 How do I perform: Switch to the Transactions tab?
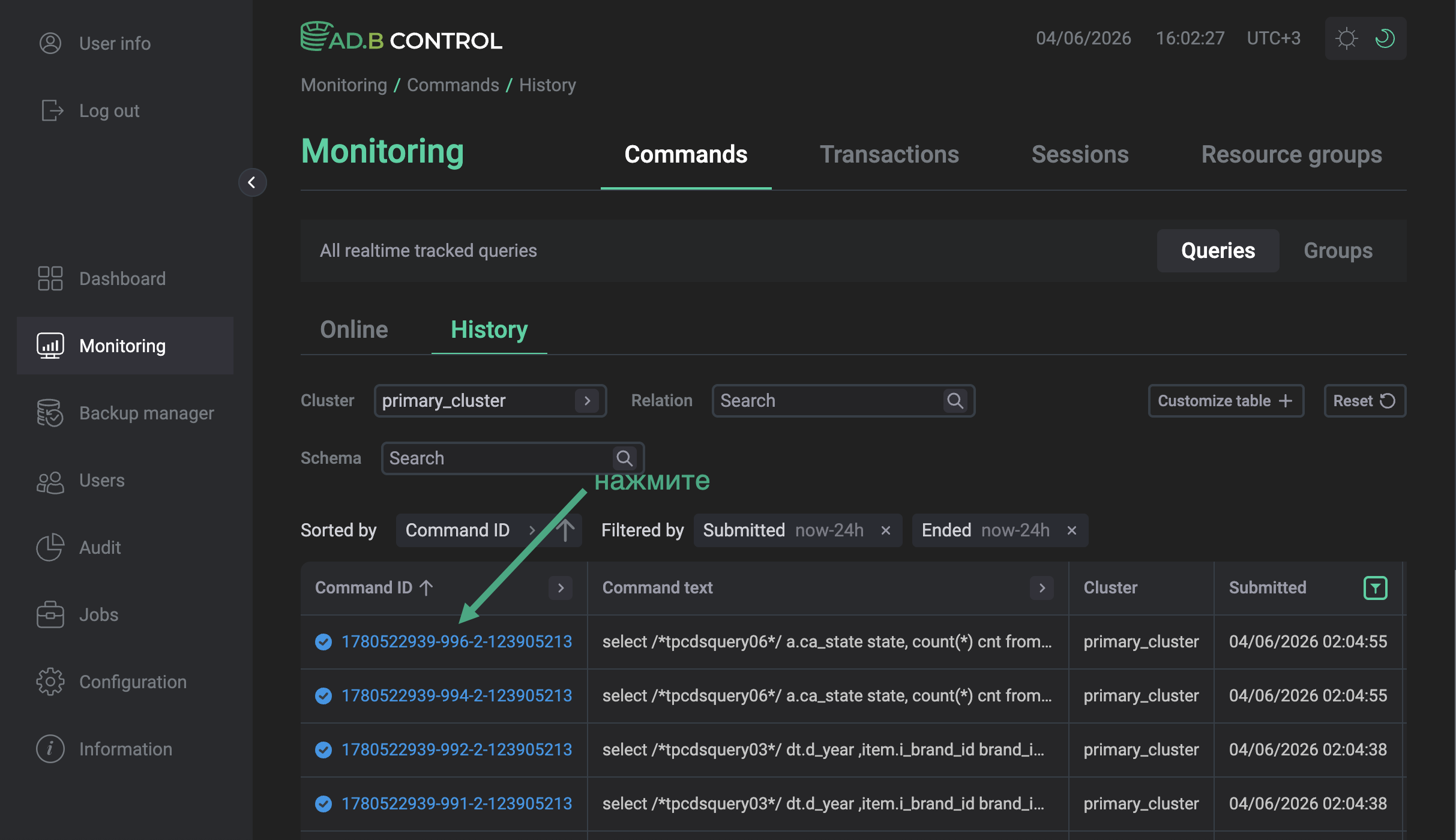tap(889, 155)
